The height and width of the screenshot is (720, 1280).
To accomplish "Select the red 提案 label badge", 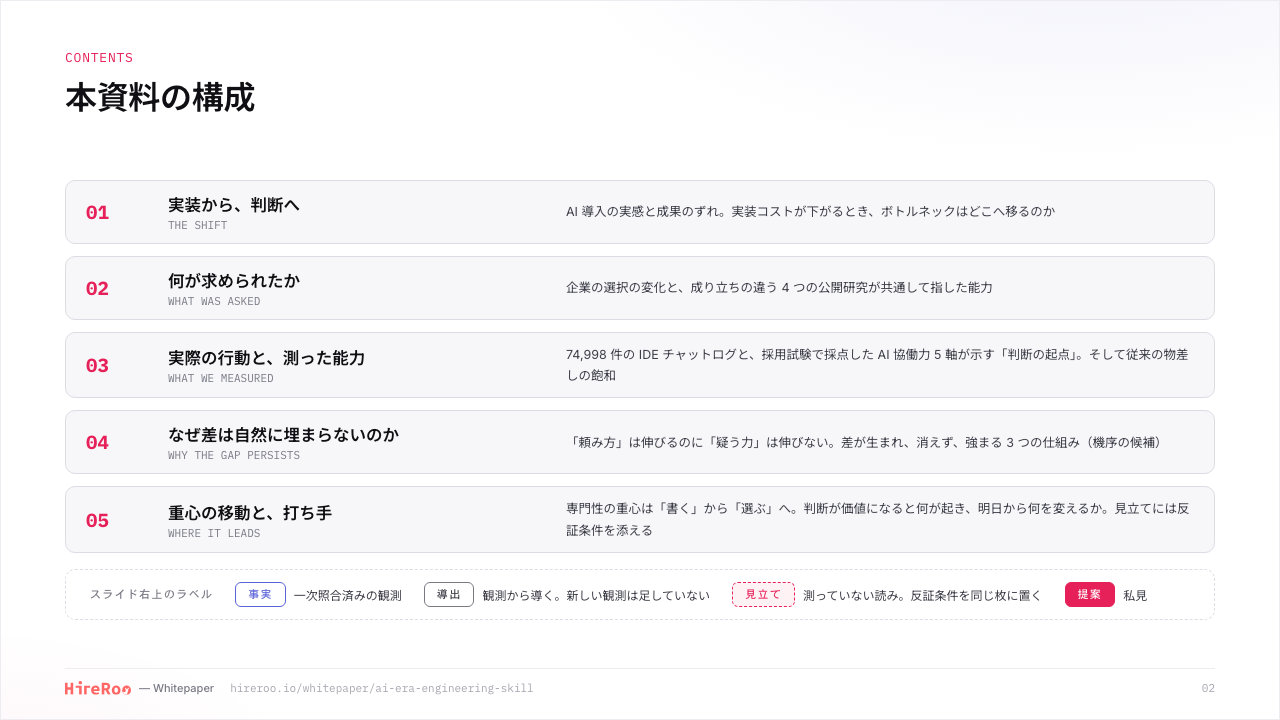I will pyautogui.click(x=1090, y=595).
